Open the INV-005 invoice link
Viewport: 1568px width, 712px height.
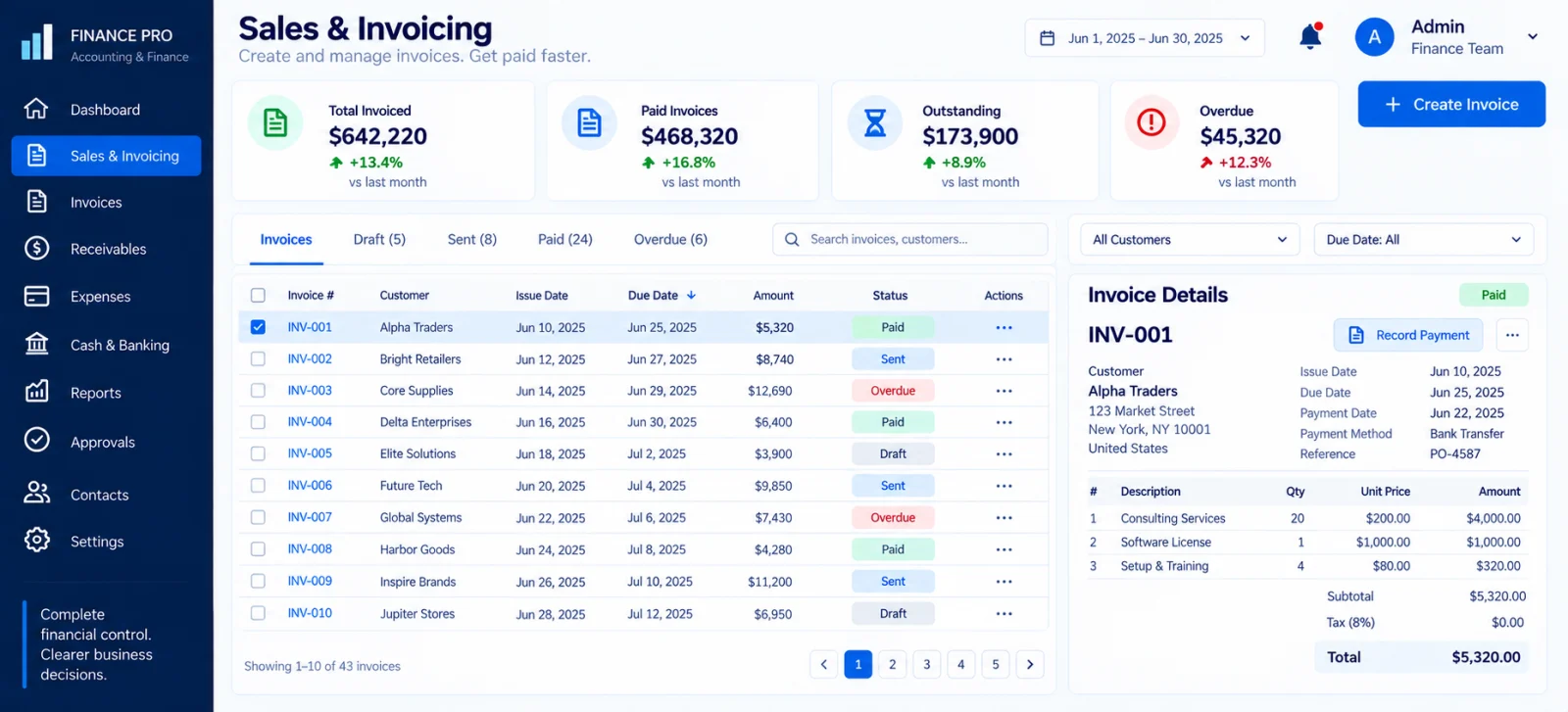click(310, 453)
